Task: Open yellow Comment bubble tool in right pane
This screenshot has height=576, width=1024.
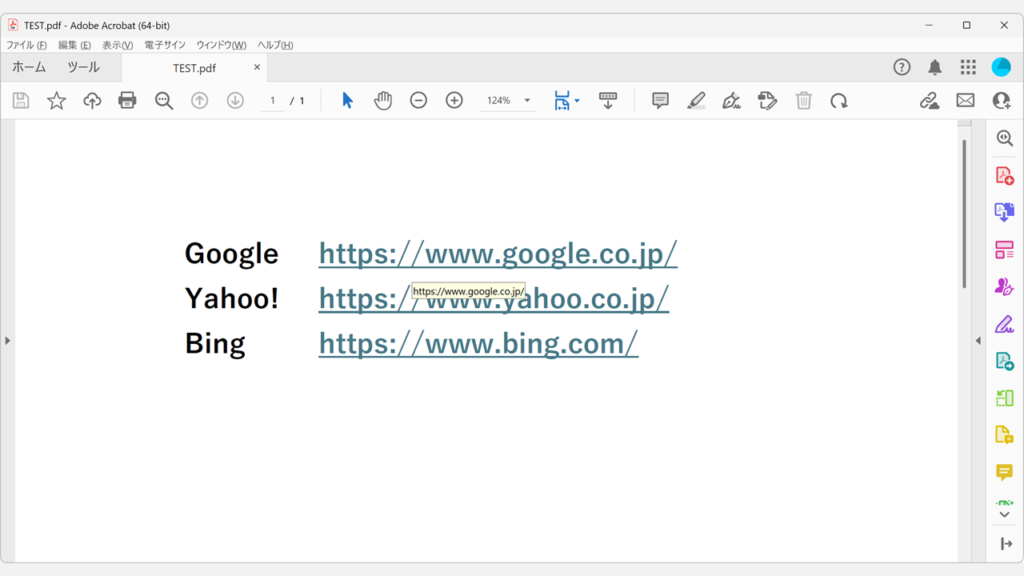Action: pyautogui.click(x=1004, y=472)
